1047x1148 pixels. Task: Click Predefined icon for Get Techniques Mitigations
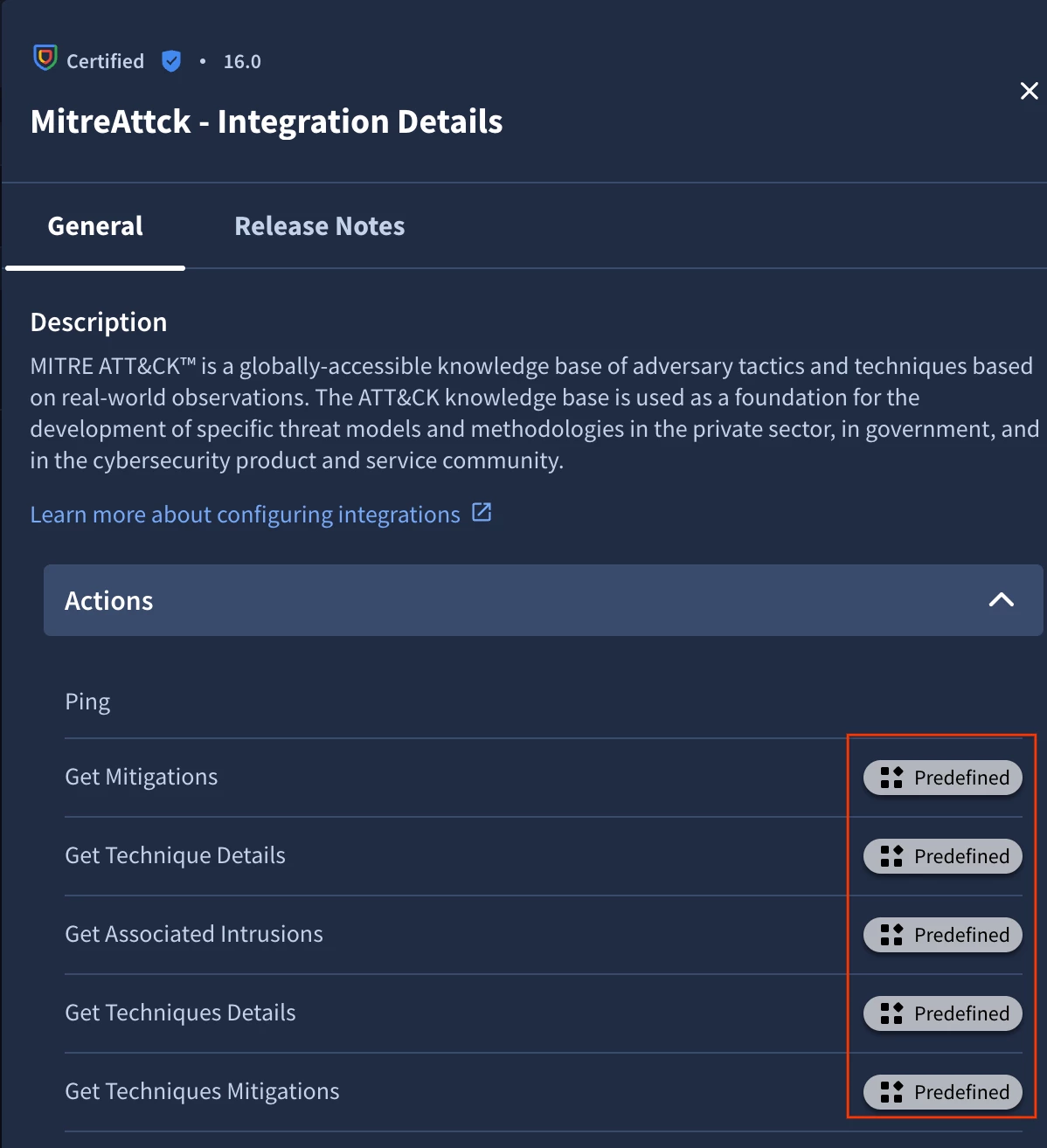(891, 1092)
